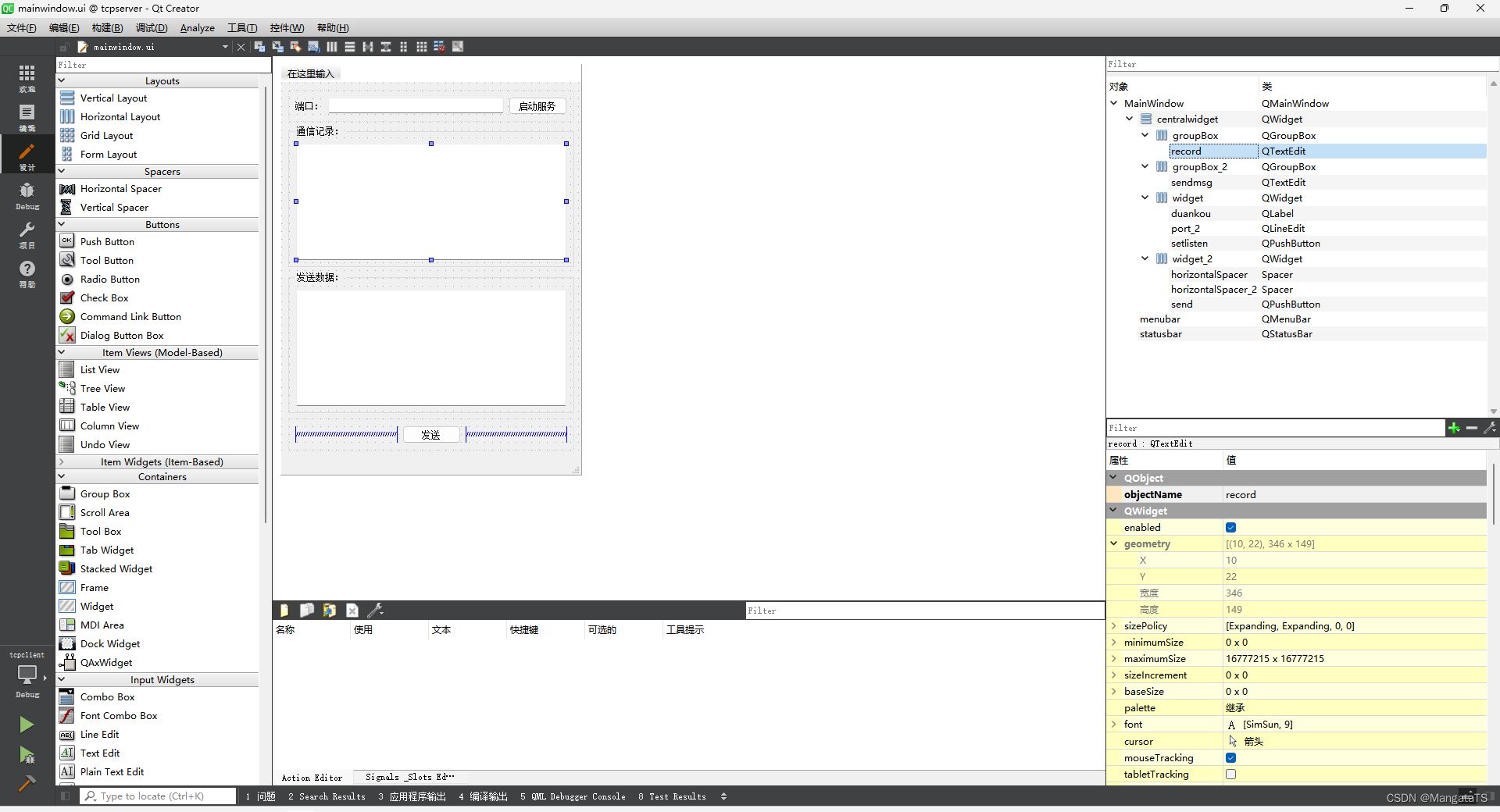Open the 构建(B) menu
The width and height of the screenshot is (1500, 812).
107,28
